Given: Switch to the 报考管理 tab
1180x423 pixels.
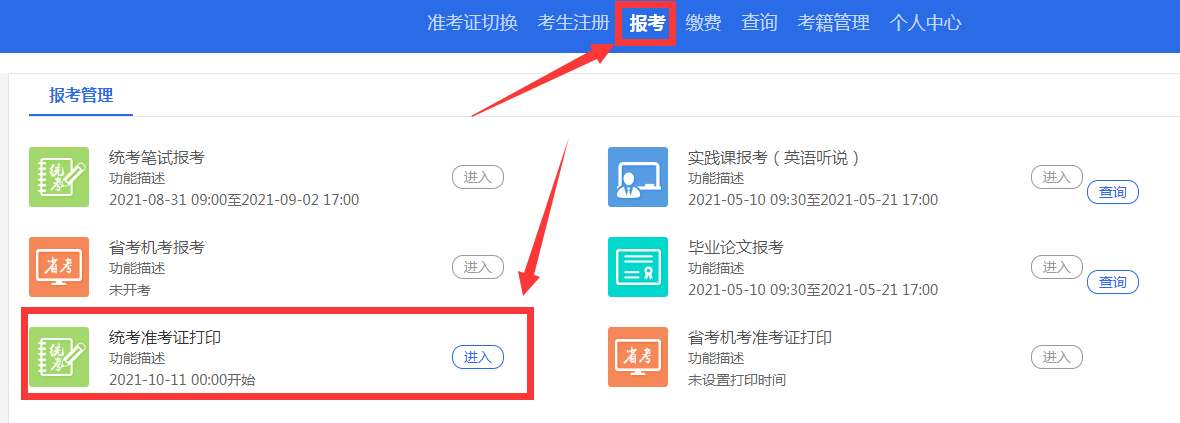Looking at the screenshot, I should (x=81, y=96).
